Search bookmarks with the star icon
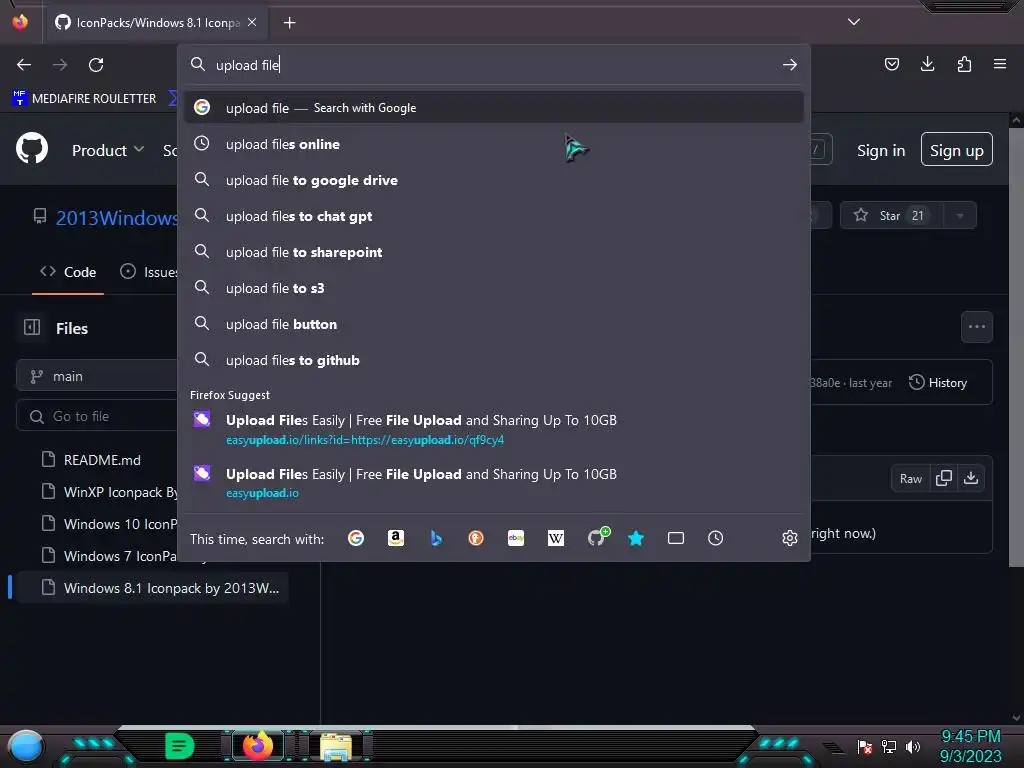 click(636, 538)
